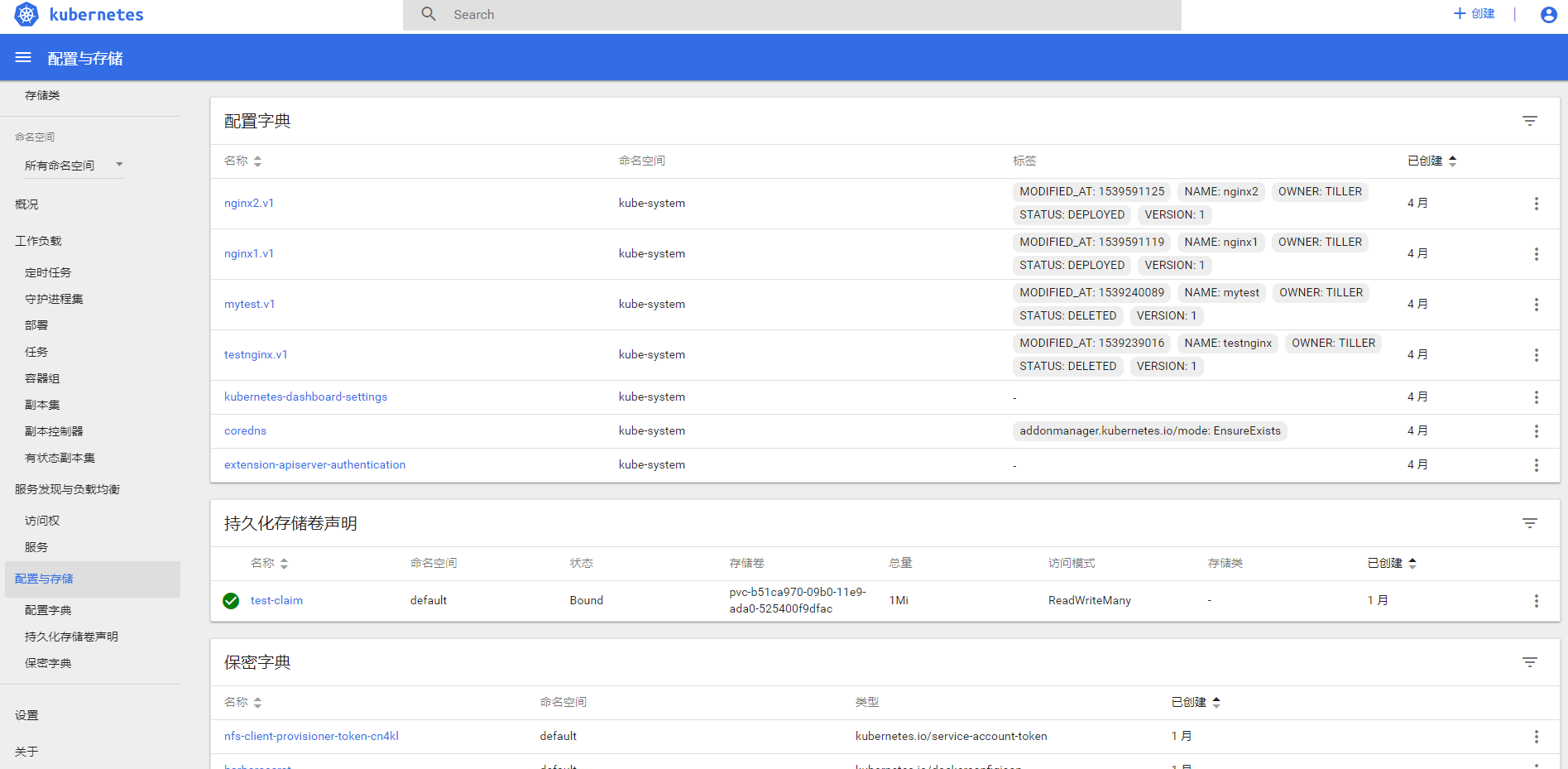
Task: Open actions menu for nginx2.v1 row
Action: click(1537, 204)
